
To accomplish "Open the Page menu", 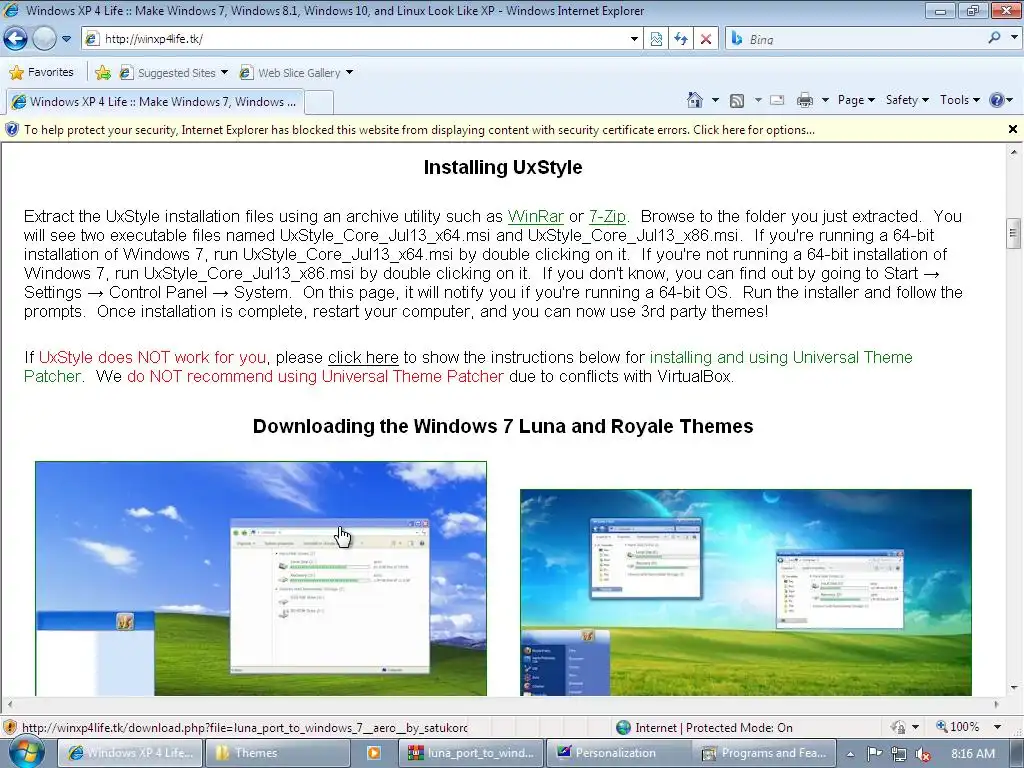I will pyautogui.click(x=856, y=100).
